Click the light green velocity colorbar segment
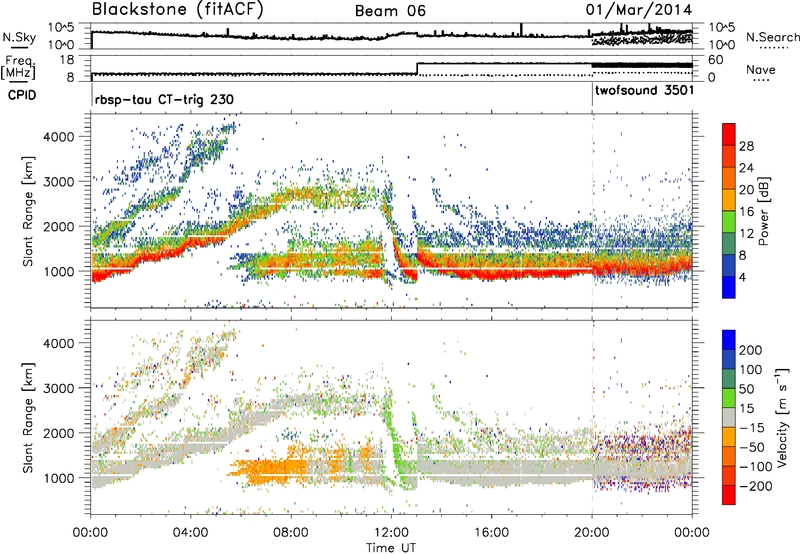The height and width of the screenshot is (554, 800). pos(729,398)
